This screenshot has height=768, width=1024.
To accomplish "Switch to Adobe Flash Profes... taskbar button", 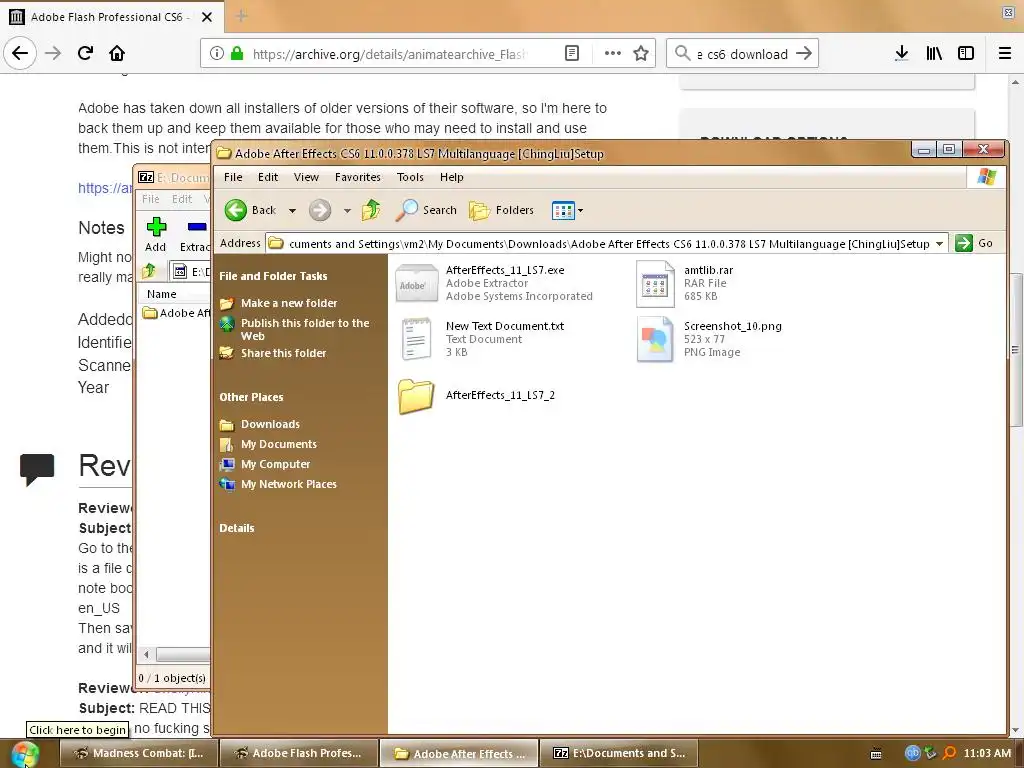I will 299,754.
